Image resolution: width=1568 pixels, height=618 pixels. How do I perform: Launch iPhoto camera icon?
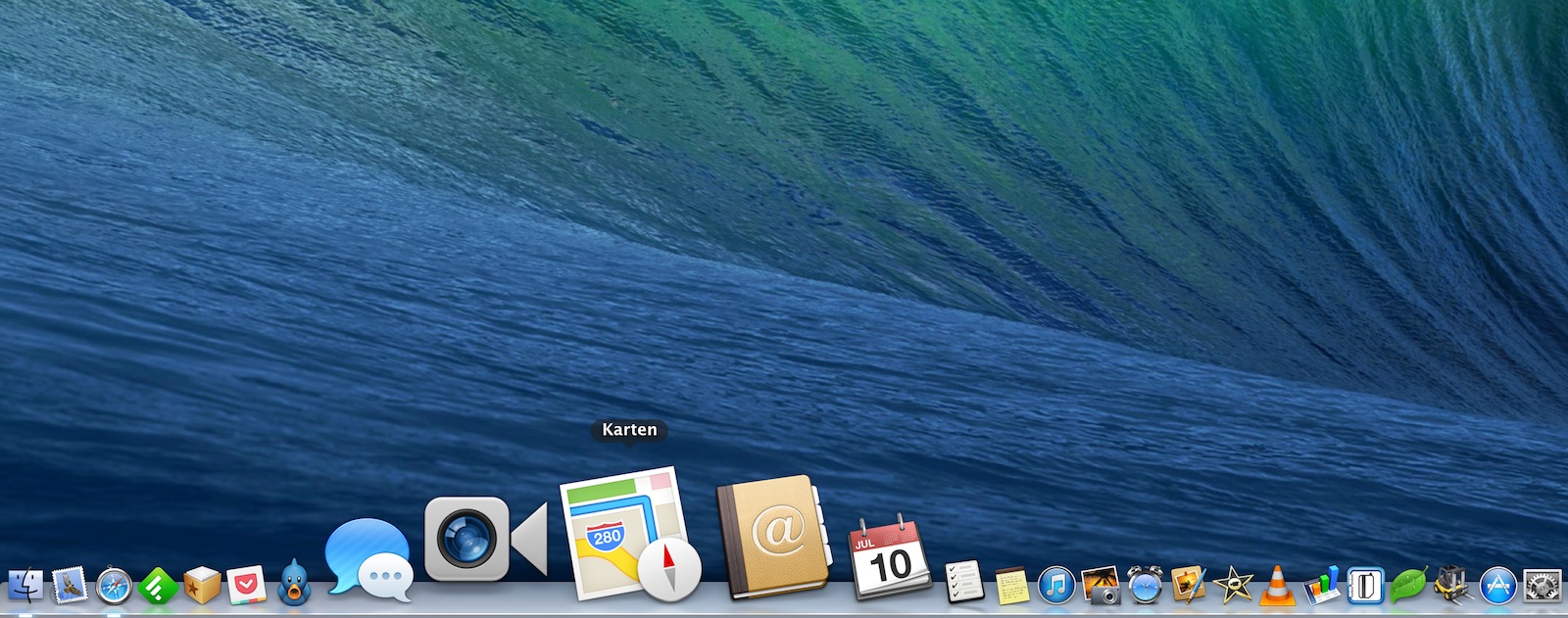pos(1101,585)
